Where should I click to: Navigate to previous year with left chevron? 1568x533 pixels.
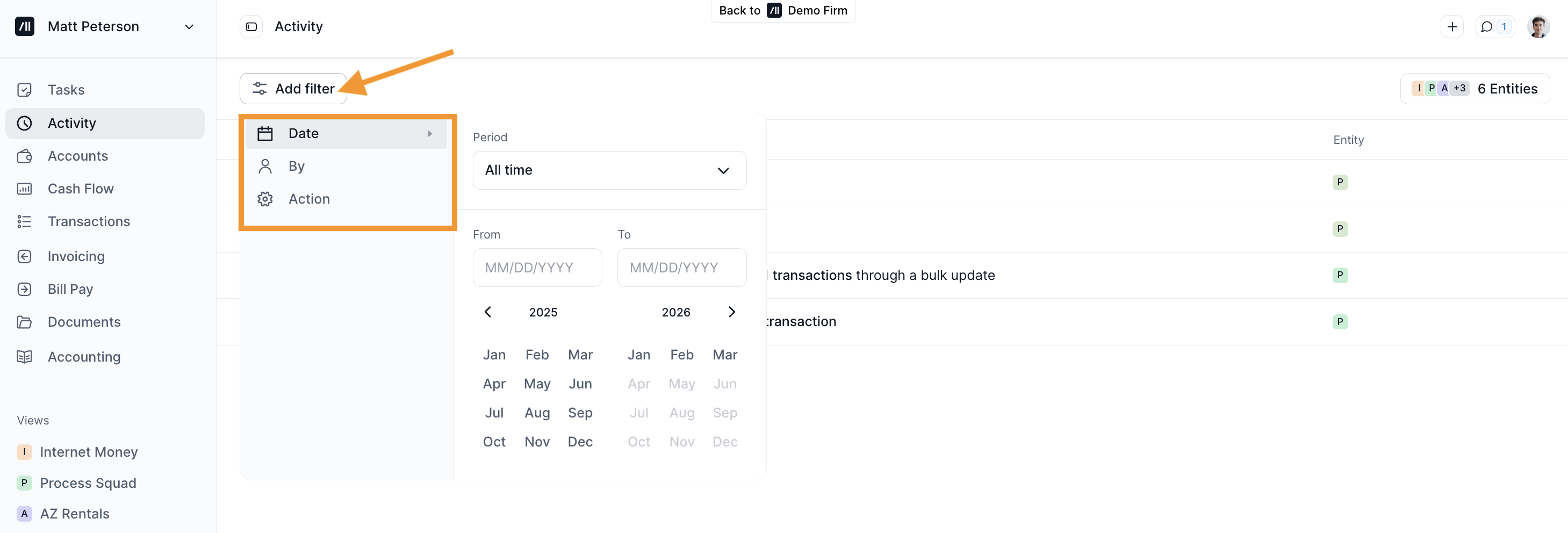[x=488, y=312]
